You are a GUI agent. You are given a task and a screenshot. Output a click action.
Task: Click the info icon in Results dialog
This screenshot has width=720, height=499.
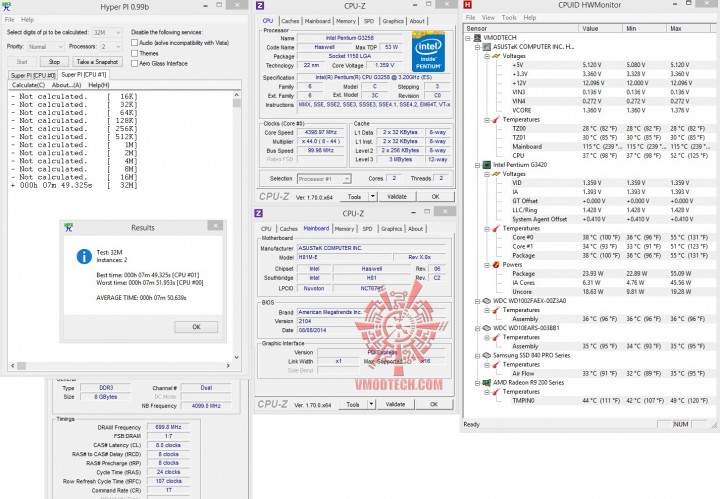(84, 256)
